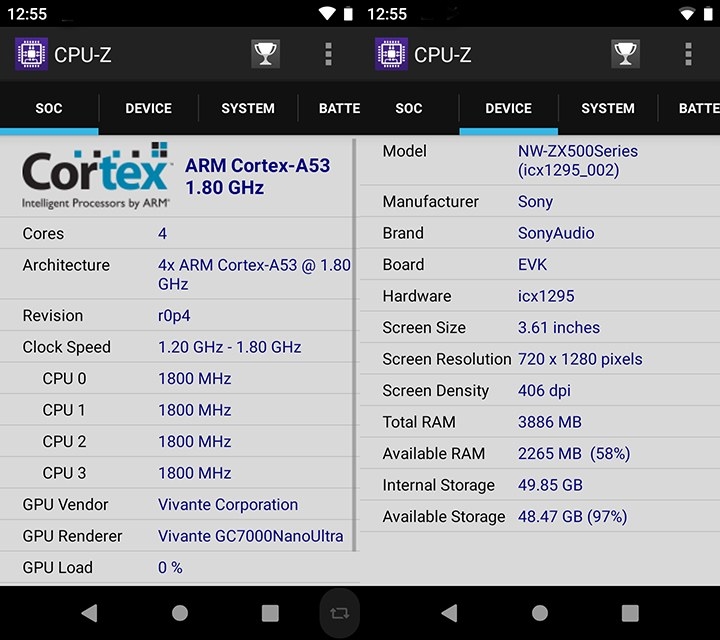The width and height of the screenshot is (720, 640).
Task: Select Model 'NW-ZX500Series (icx1295_002)'
Action: click(x=578, y=161)
